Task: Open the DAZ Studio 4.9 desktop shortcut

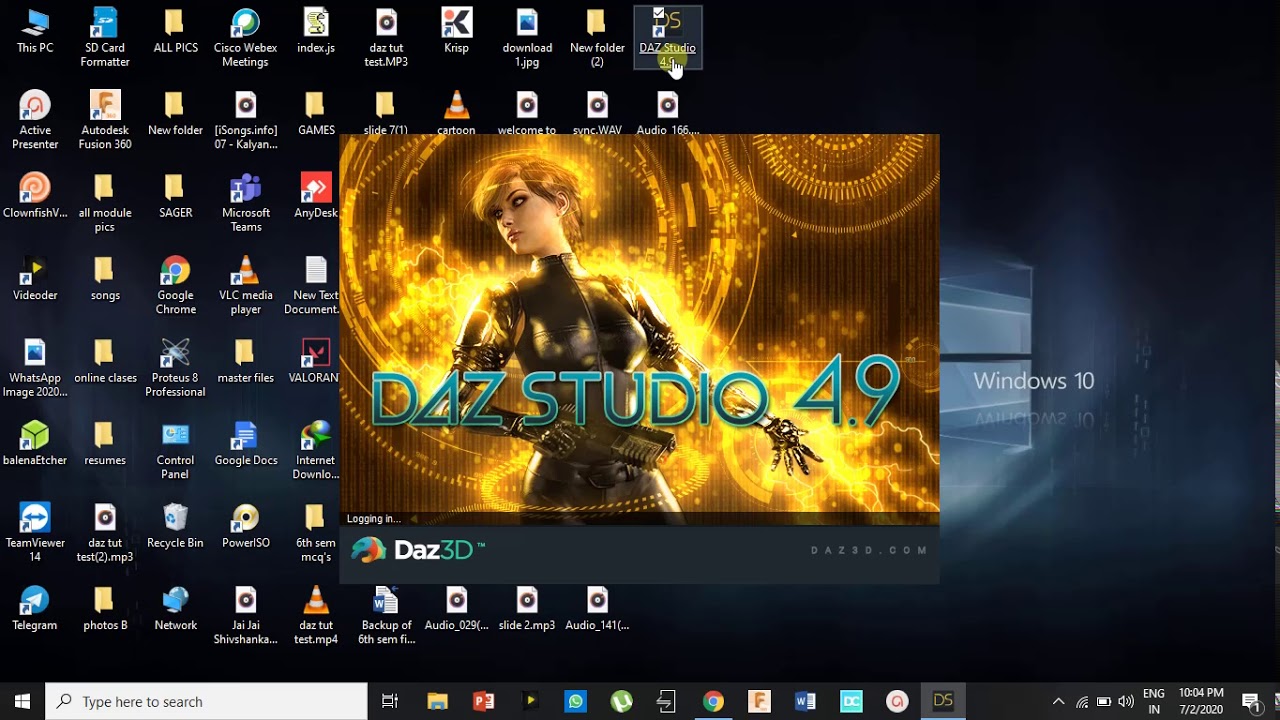Action: tap(668, 38)
